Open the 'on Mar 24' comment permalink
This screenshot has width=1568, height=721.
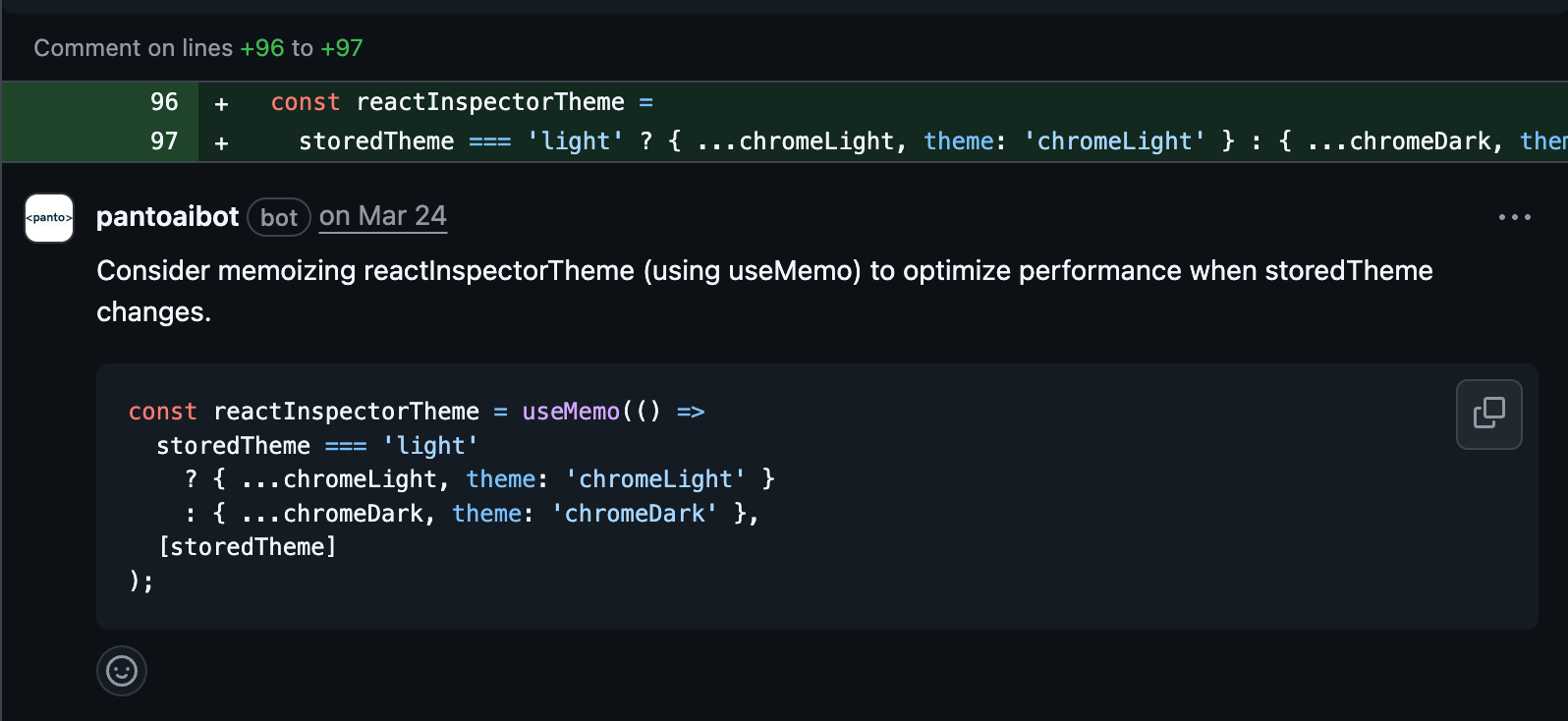(383, 216)
